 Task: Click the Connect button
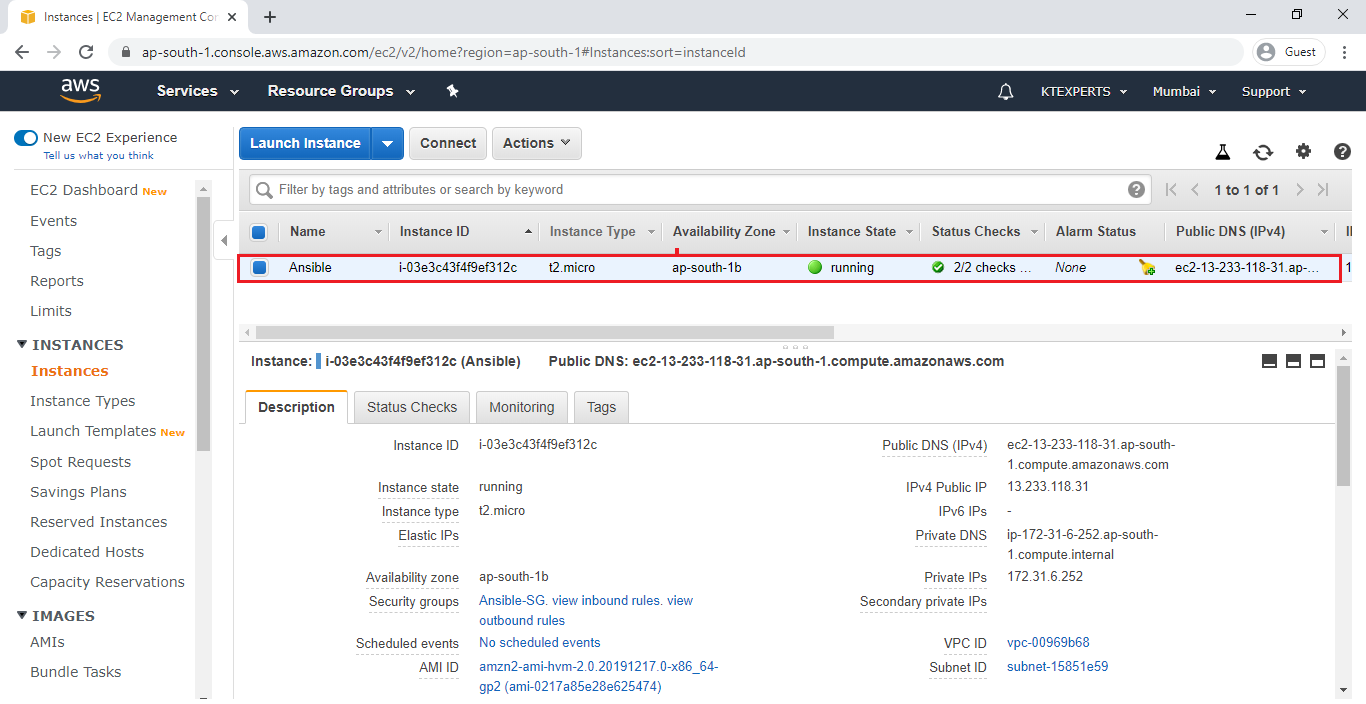tap(447, 143)
